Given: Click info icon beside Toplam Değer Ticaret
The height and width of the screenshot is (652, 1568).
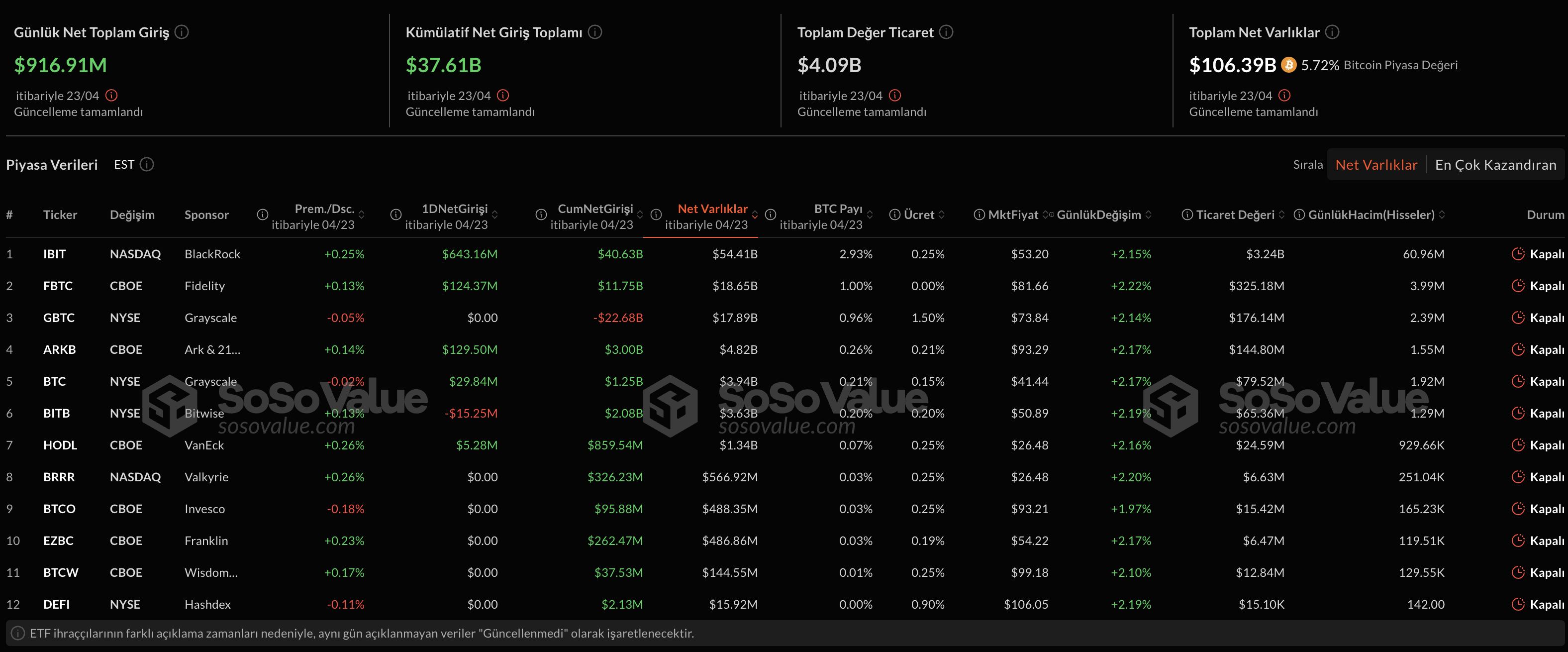Looking at the screenshot, I should click(x=946, y=32).
